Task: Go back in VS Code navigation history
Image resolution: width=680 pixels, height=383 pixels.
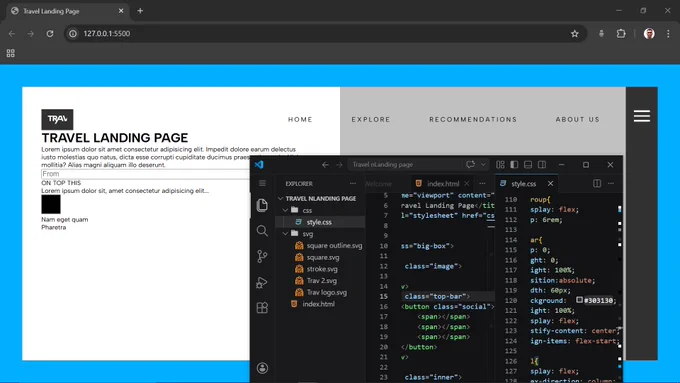Action: 325,165
